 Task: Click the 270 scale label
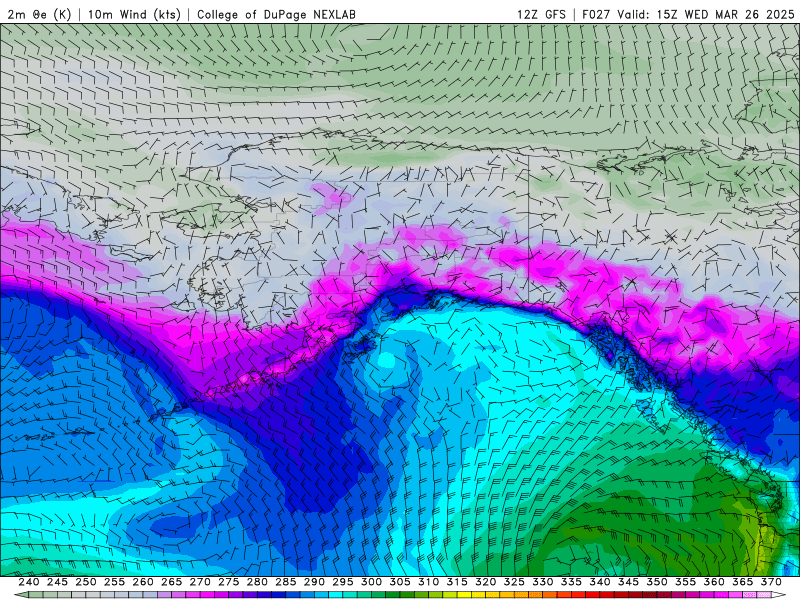200,582
